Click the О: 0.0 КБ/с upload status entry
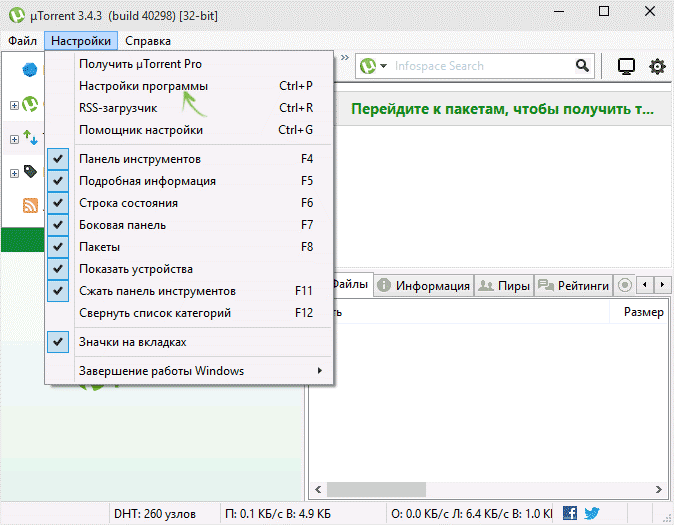The height and width of the screenshot is (525, 674). coord(471,514)
